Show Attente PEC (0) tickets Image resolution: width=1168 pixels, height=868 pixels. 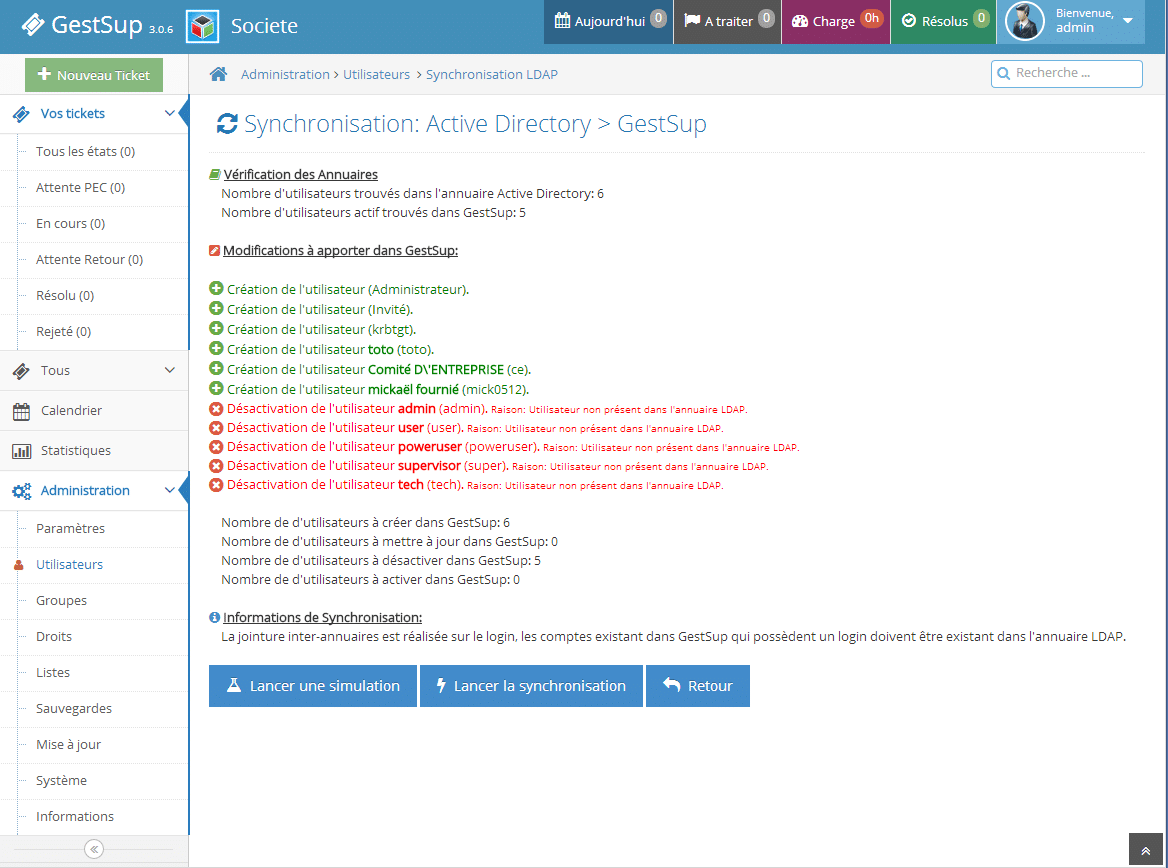80,188
